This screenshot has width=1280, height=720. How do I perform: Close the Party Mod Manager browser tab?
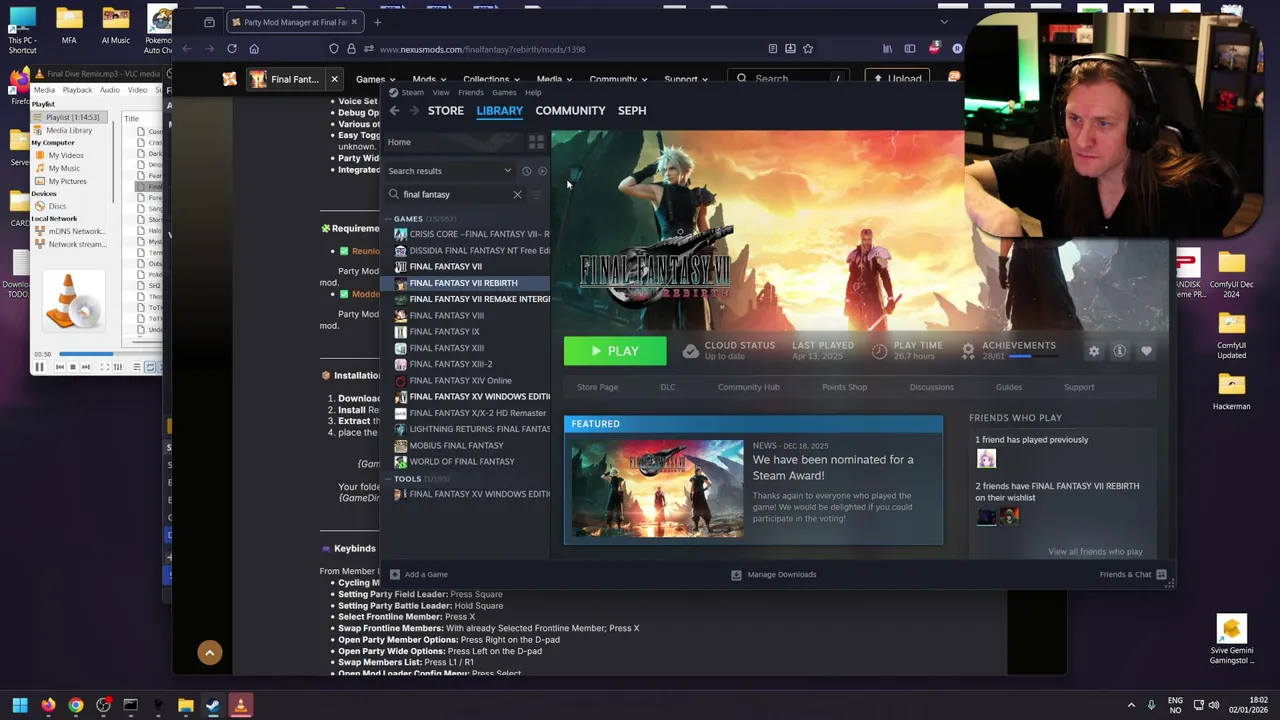point(354,22)
